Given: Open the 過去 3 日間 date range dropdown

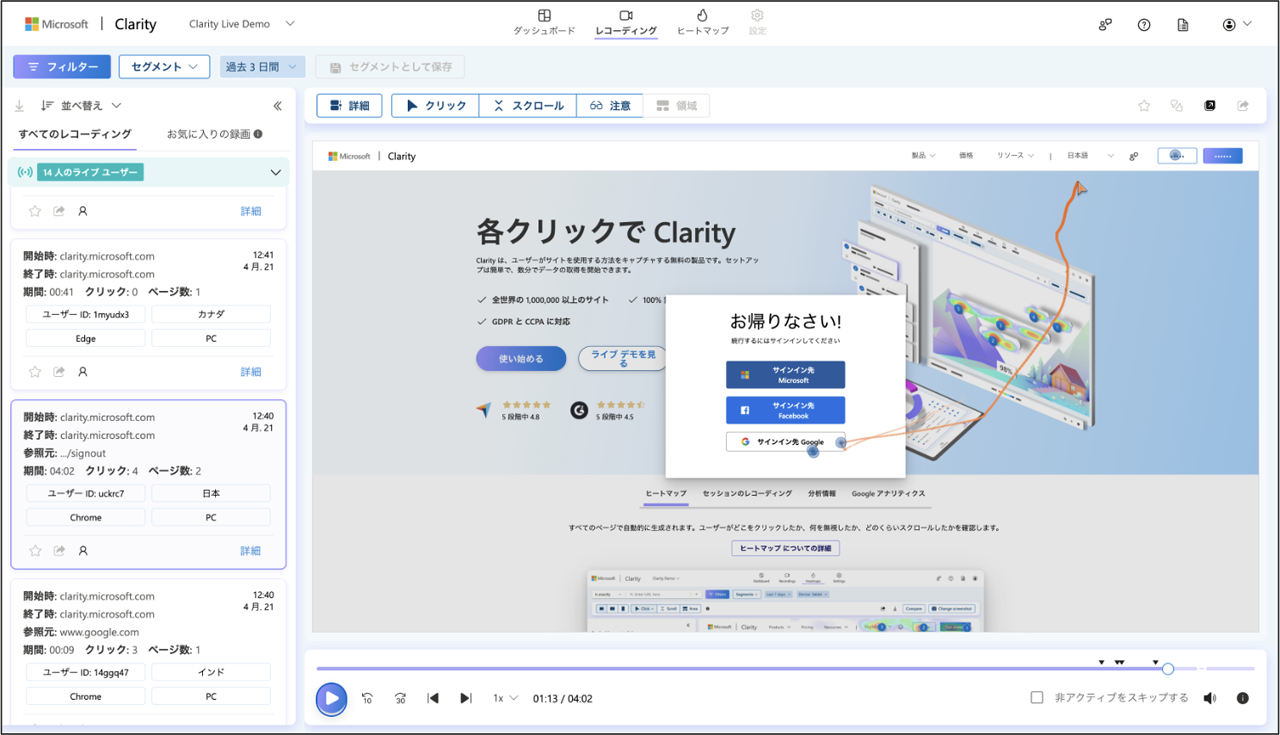Looking at the screenshot, I should pos(262,67).
